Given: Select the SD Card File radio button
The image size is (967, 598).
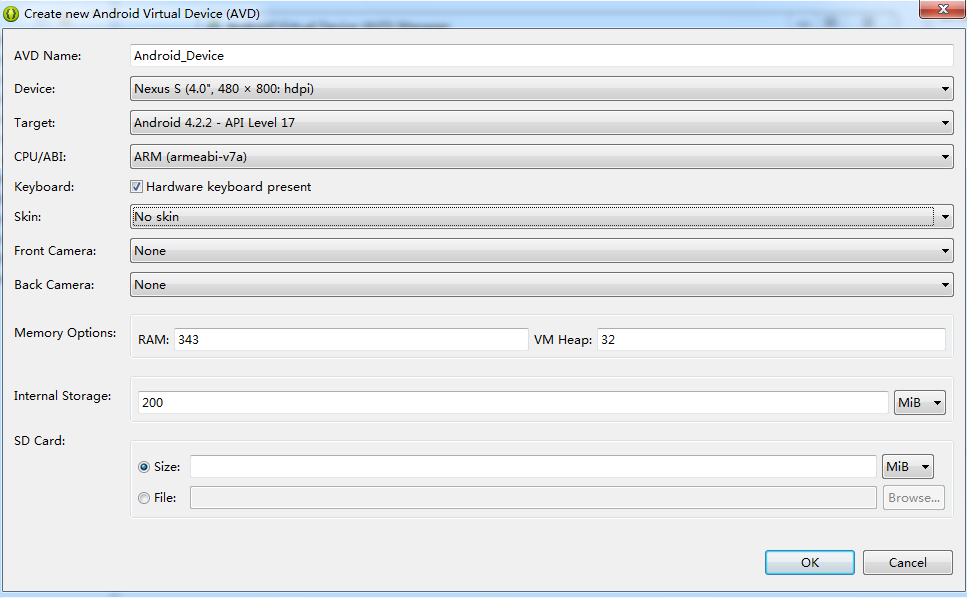Looking at the screenshot, I should (x=144, y=498).
